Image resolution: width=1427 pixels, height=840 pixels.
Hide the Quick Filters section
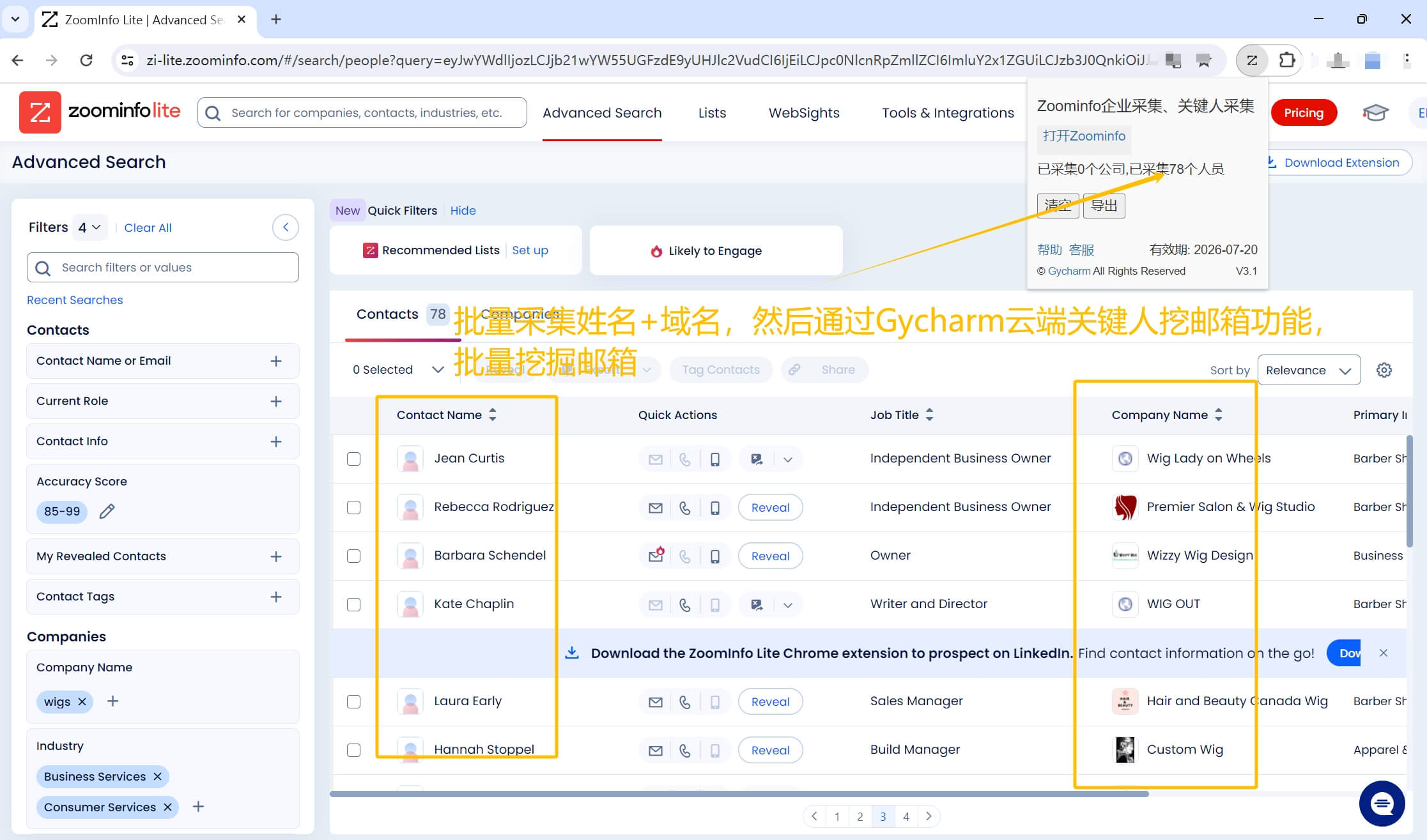coord(463,210)
